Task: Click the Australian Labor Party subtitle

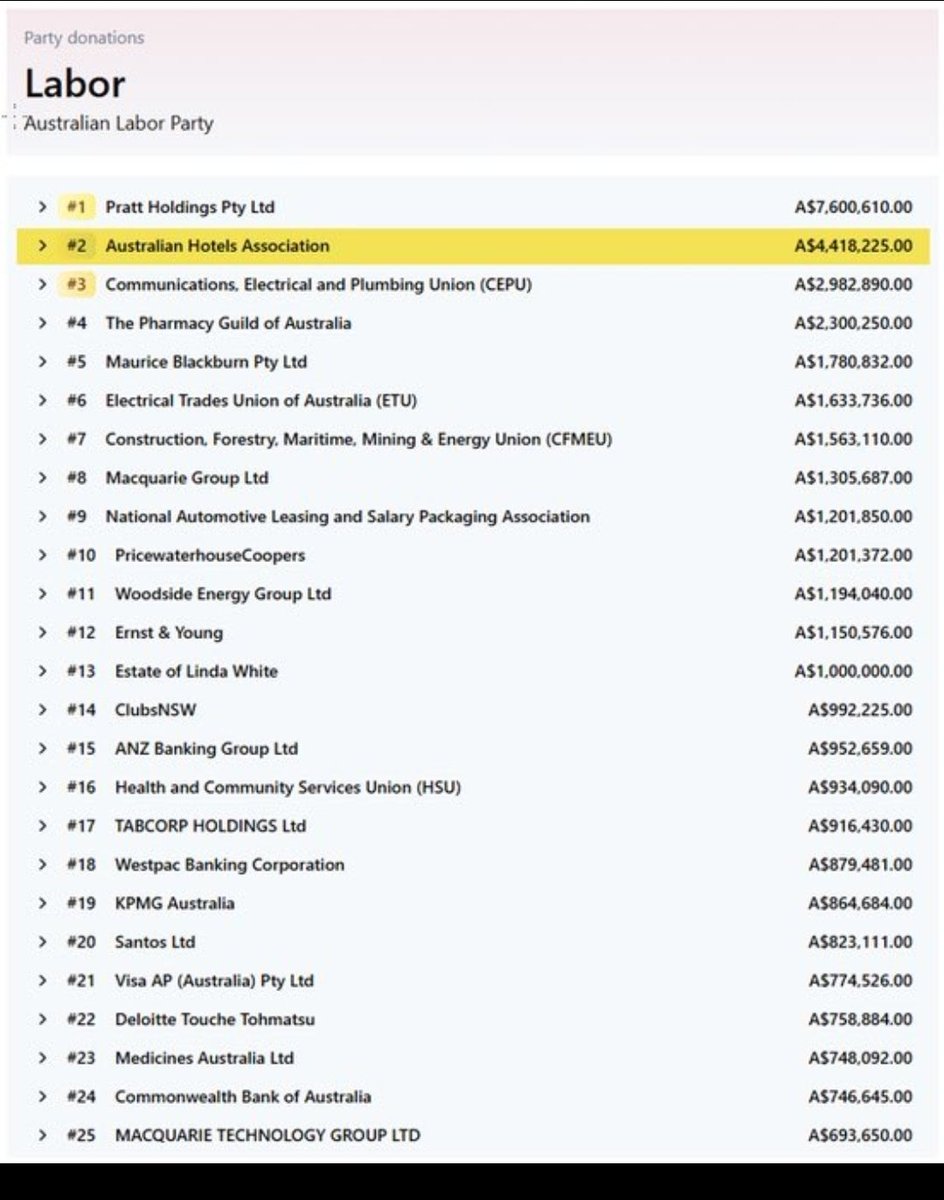Action: [118, 124]
